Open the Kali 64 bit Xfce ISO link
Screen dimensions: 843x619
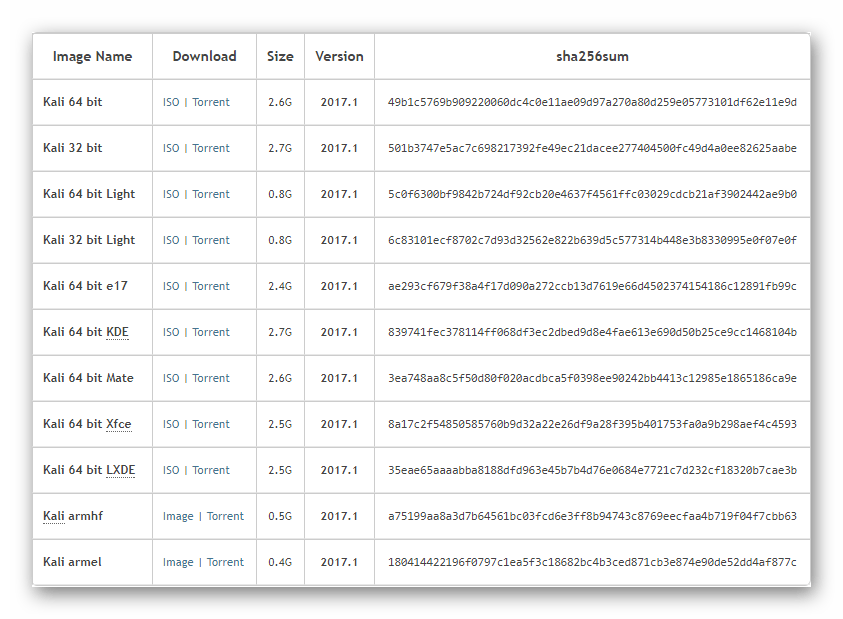coord(171,424)
